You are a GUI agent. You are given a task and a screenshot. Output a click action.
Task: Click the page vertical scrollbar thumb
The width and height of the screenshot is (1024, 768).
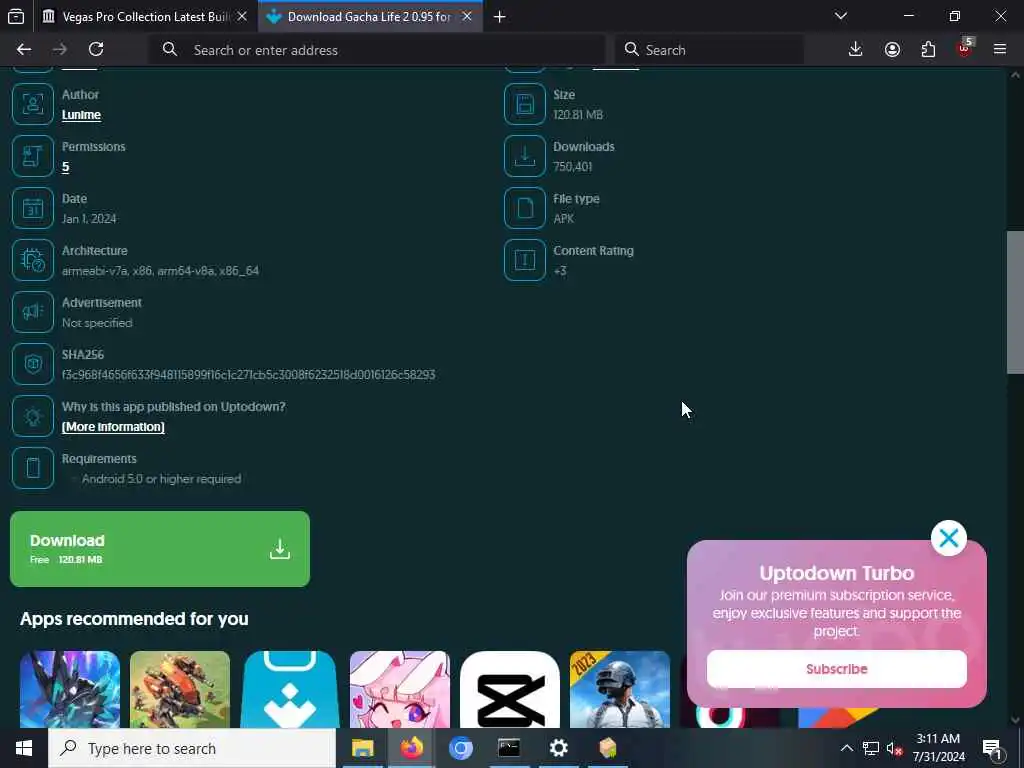(x=1015, y=302)
